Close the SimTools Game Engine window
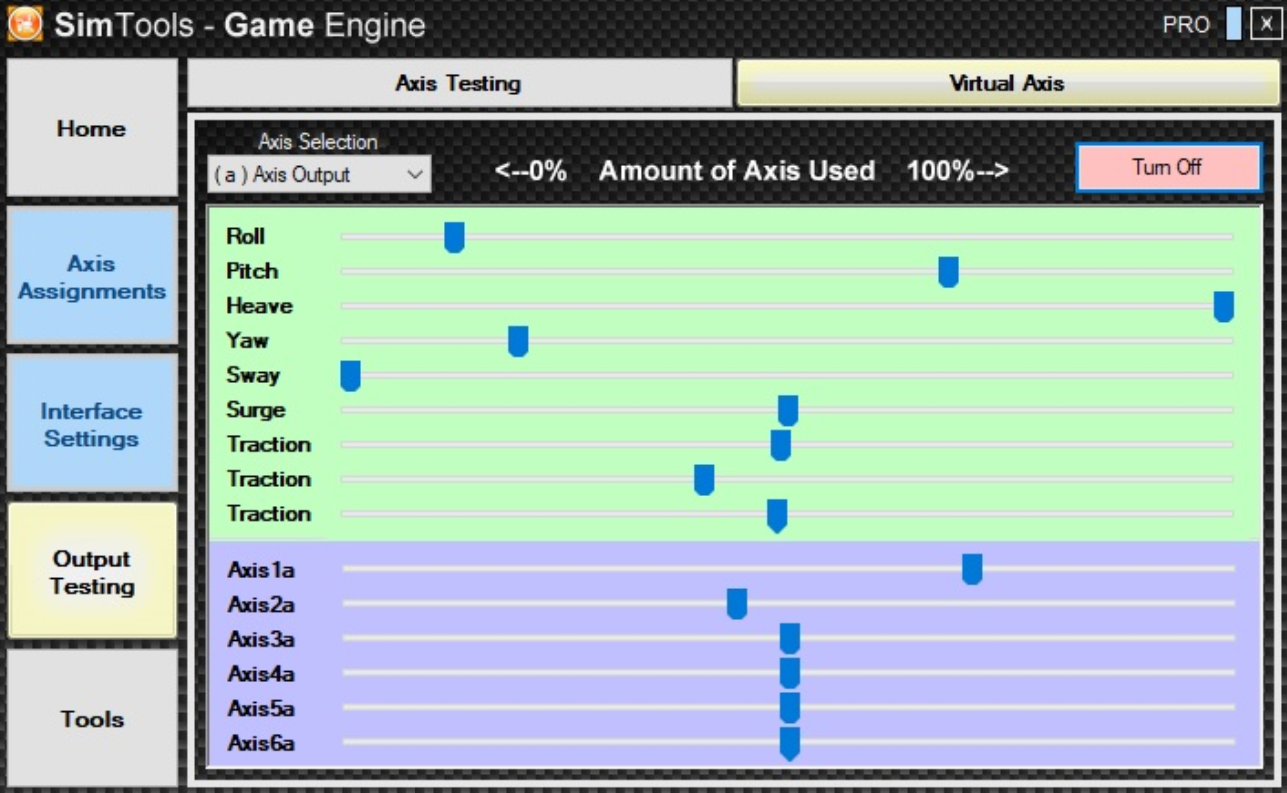 [1265, 24]
